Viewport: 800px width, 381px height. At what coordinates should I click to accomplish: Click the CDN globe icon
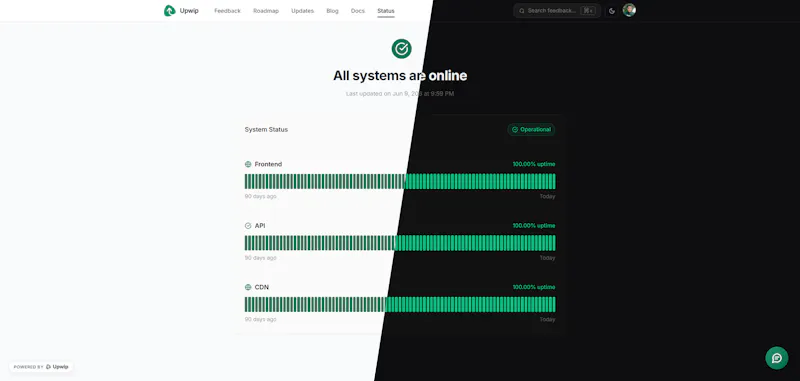tap(248, 287)
